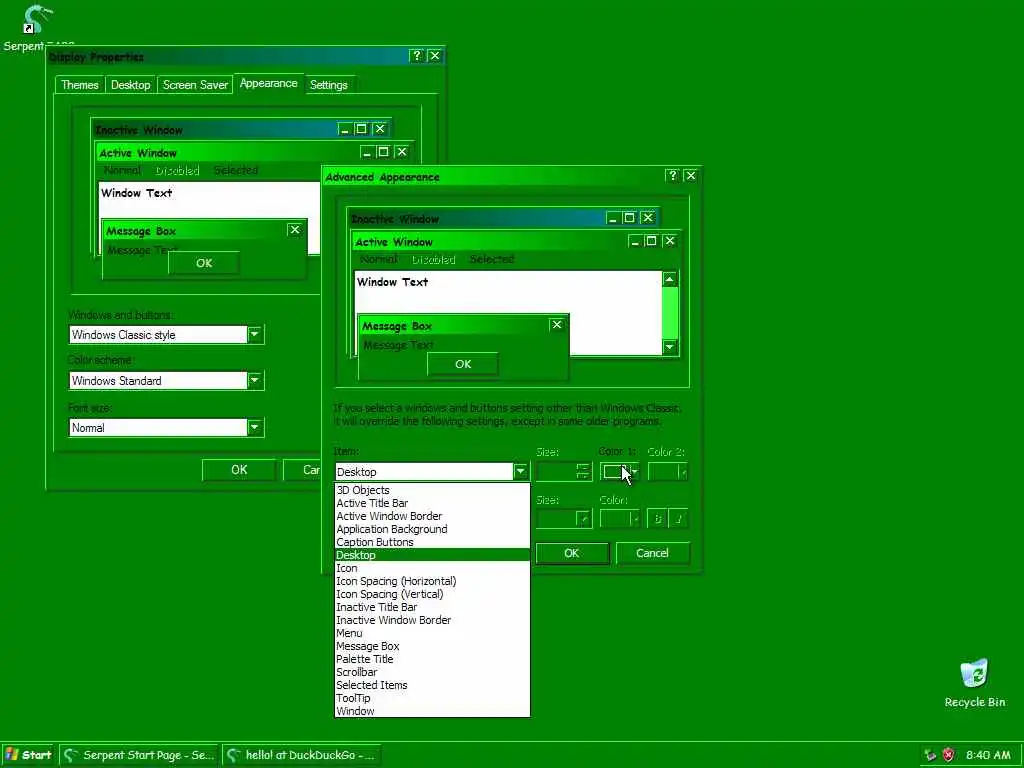Click the Advanced Appearance help question button
Image resolution: width=1024 pixels, height=768 pixels.
673,176
